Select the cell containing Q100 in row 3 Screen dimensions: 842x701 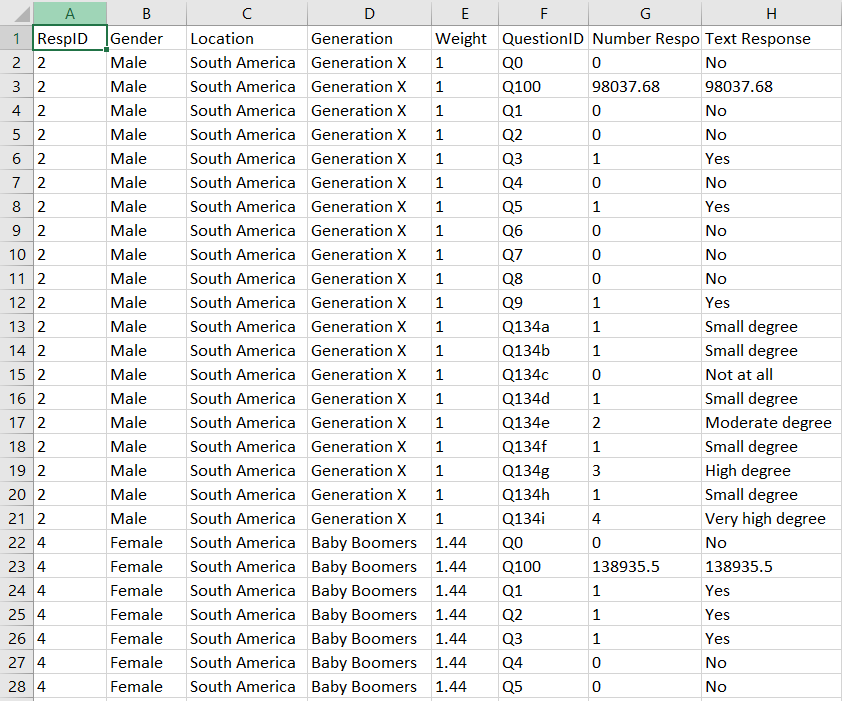(542, 87)
